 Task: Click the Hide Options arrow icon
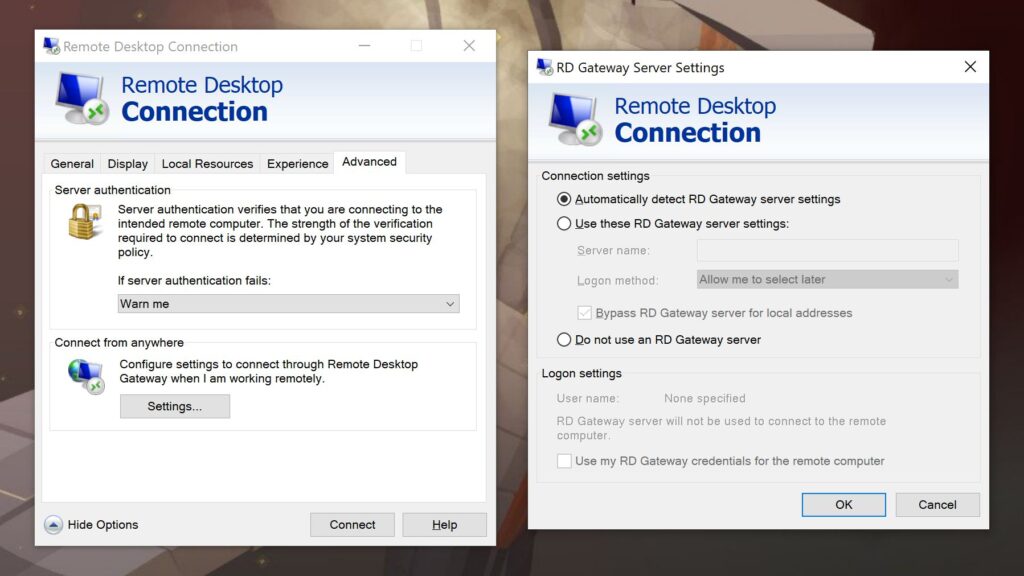(x=54, y=524)
